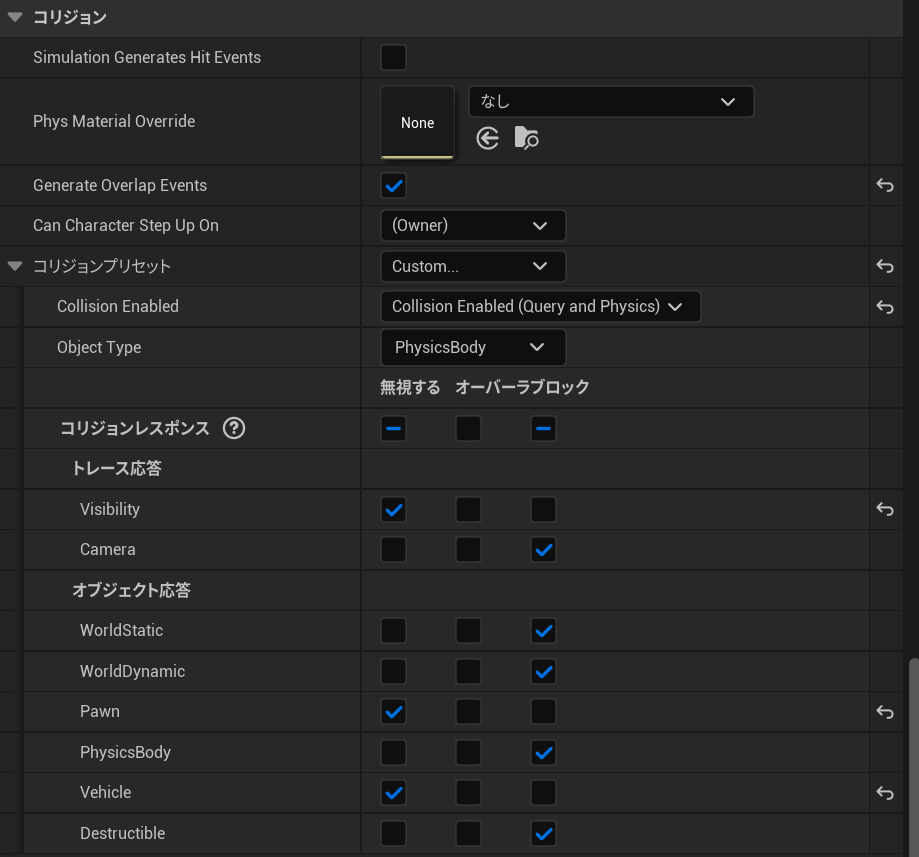919x857 pixels.
Task: Set Destructible response to ignore
Action: (393, 834)
